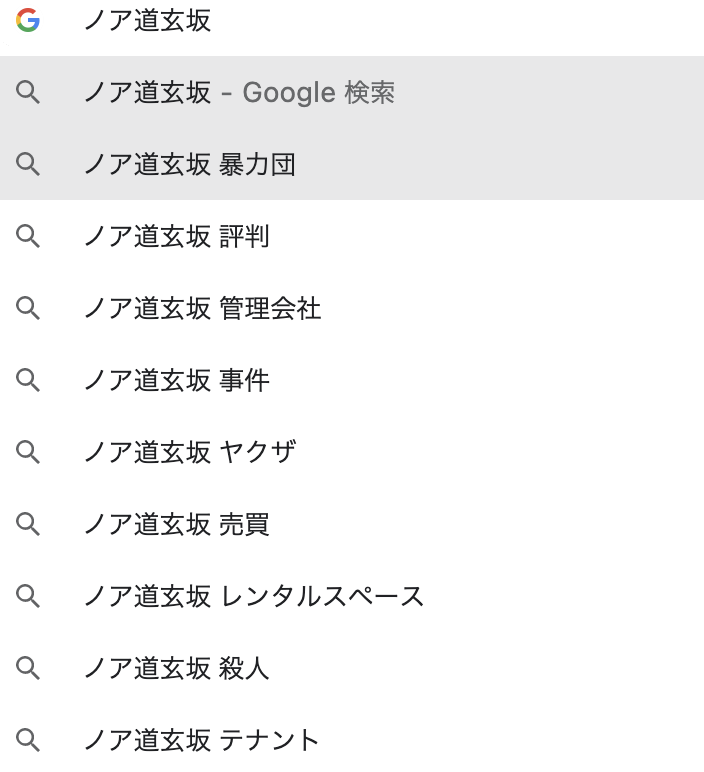This screenshot has width=704, height=772.
Task: Click magnifier icon next to 'レンタルスペース' suggestion
Action: 28,596
